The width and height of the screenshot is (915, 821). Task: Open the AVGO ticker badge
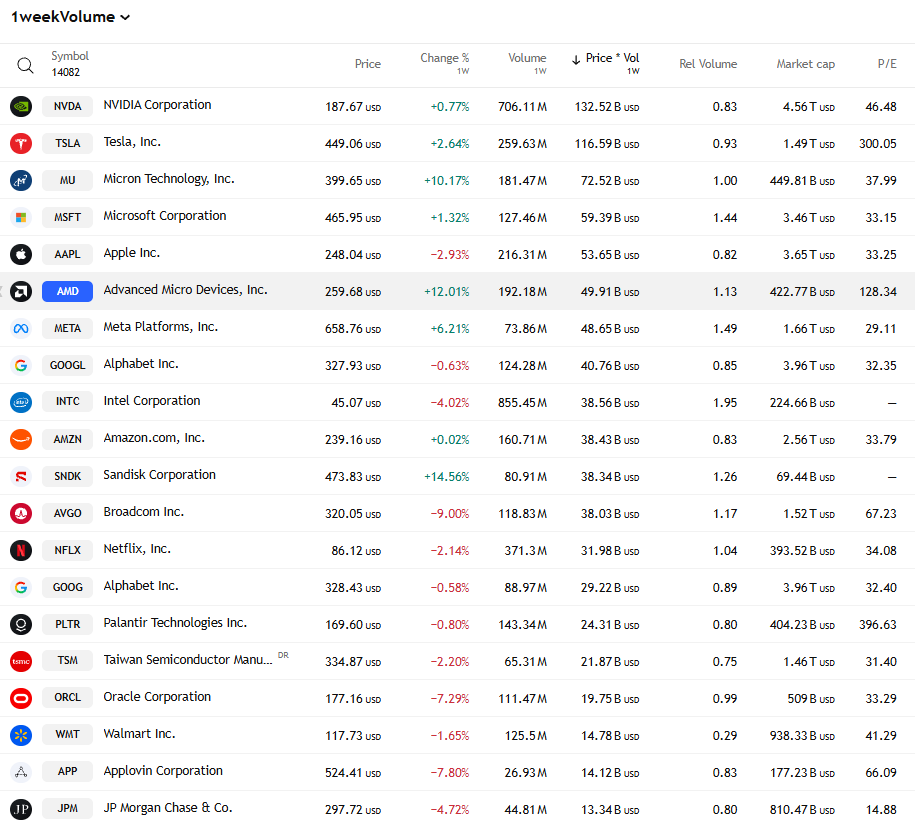click(x=68, y=513)
